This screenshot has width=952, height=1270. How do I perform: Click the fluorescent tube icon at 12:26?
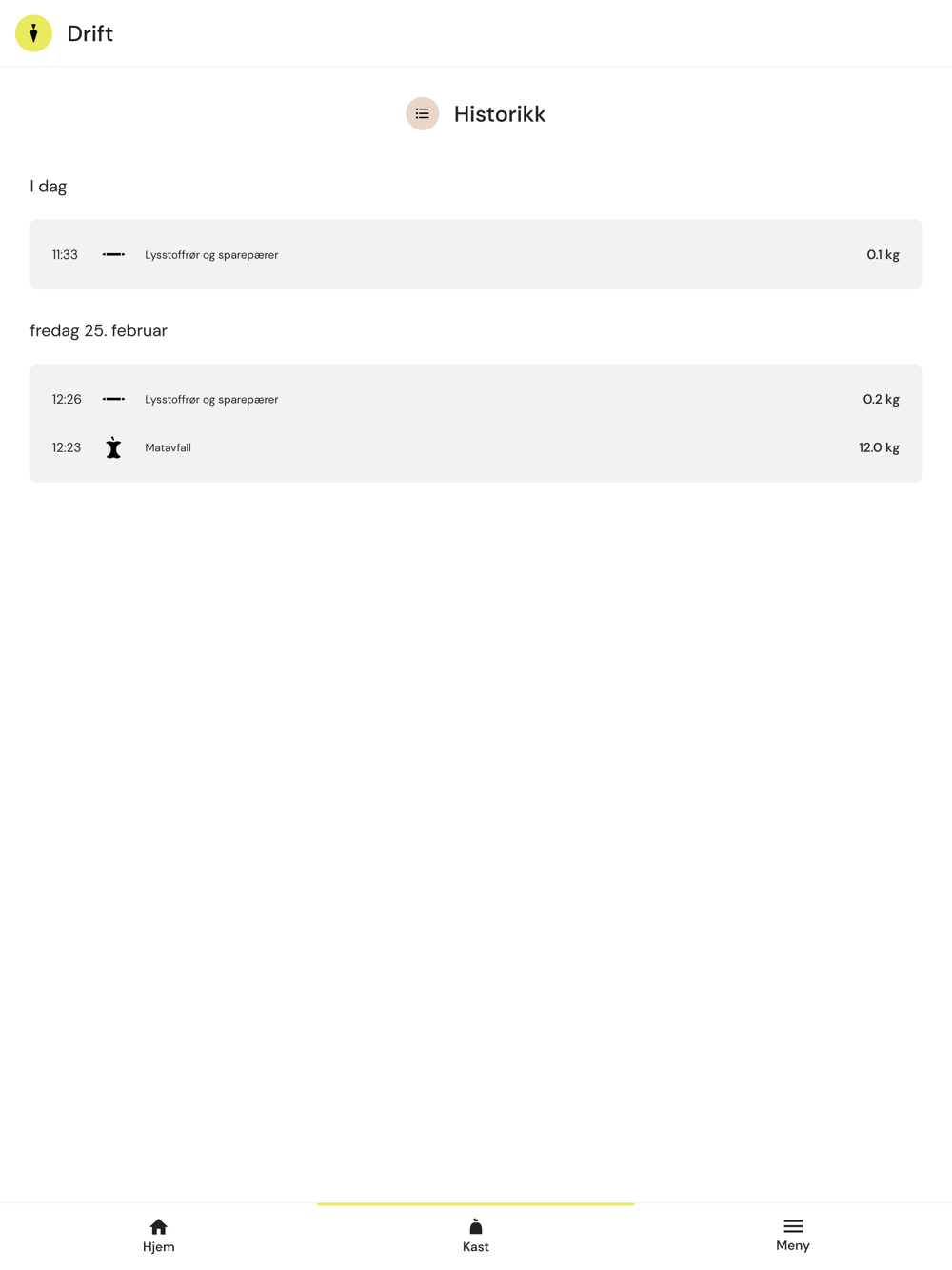[113, 399]
